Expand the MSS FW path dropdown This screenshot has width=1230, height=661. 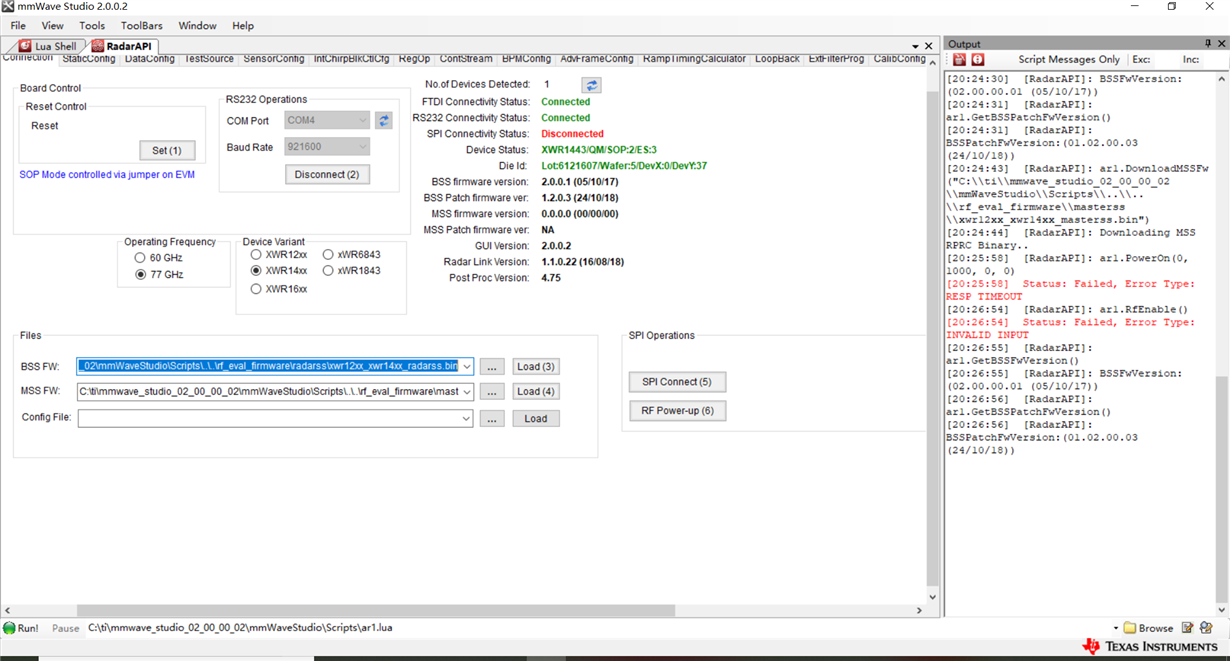click(467, 392)
